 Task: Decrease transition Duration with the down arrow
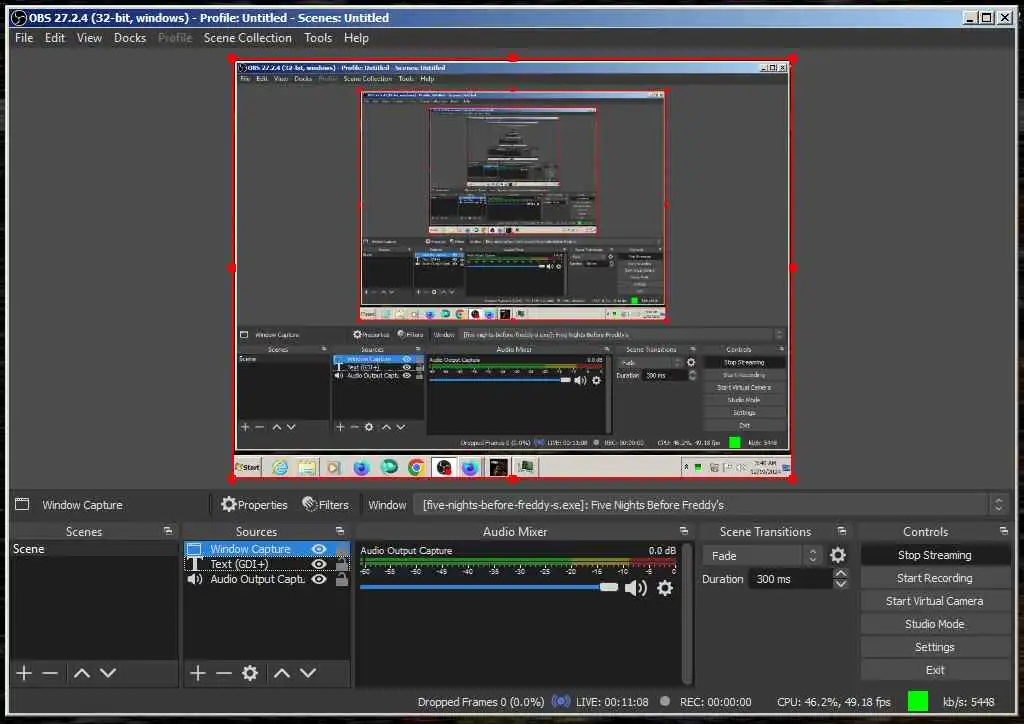(x=841, y=584)
